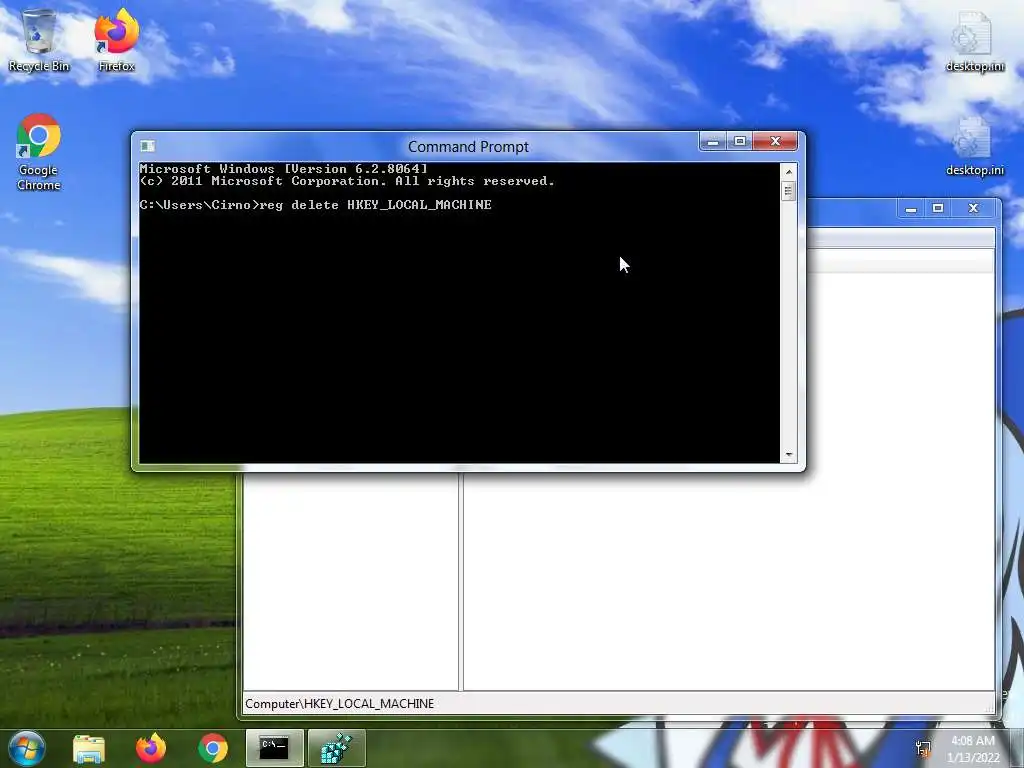Maximize the Command Prompt window
Image resolution: width=1024 pixels, height=768 pixels.
(x=740, y=141)
